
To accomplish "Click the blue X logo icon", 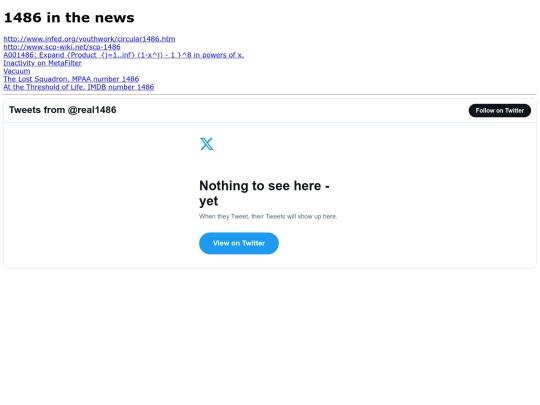I will (x=207, y=144).
